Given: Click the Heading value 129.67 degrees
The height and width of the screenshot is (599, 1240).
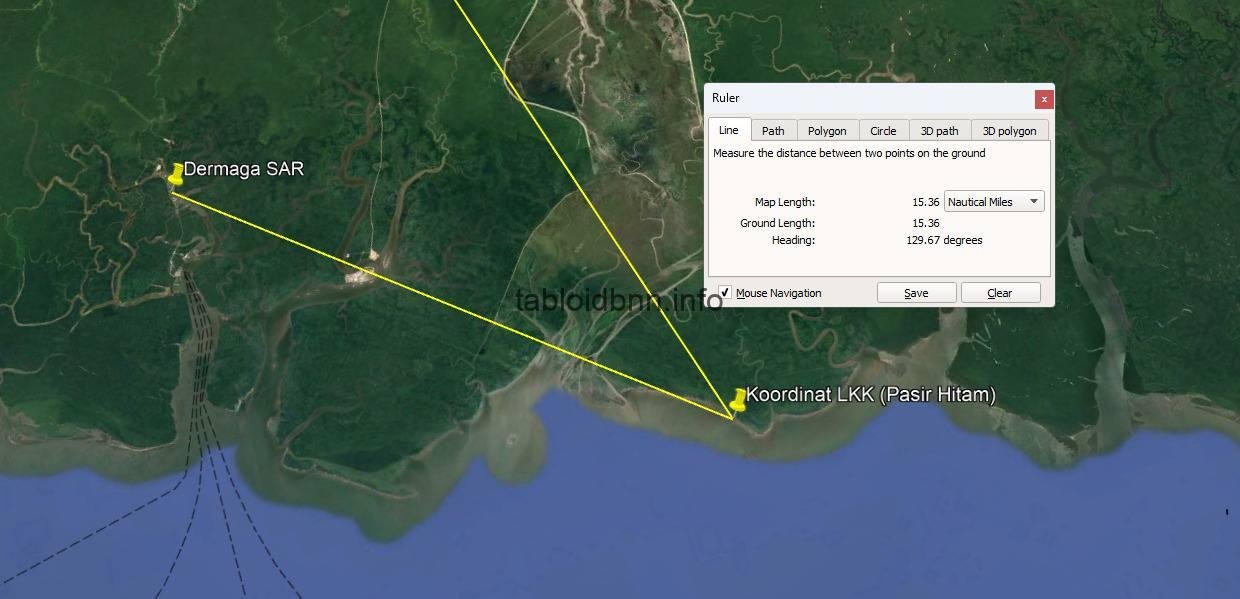Looking at the screenshot, I should (x=944, y=240).
